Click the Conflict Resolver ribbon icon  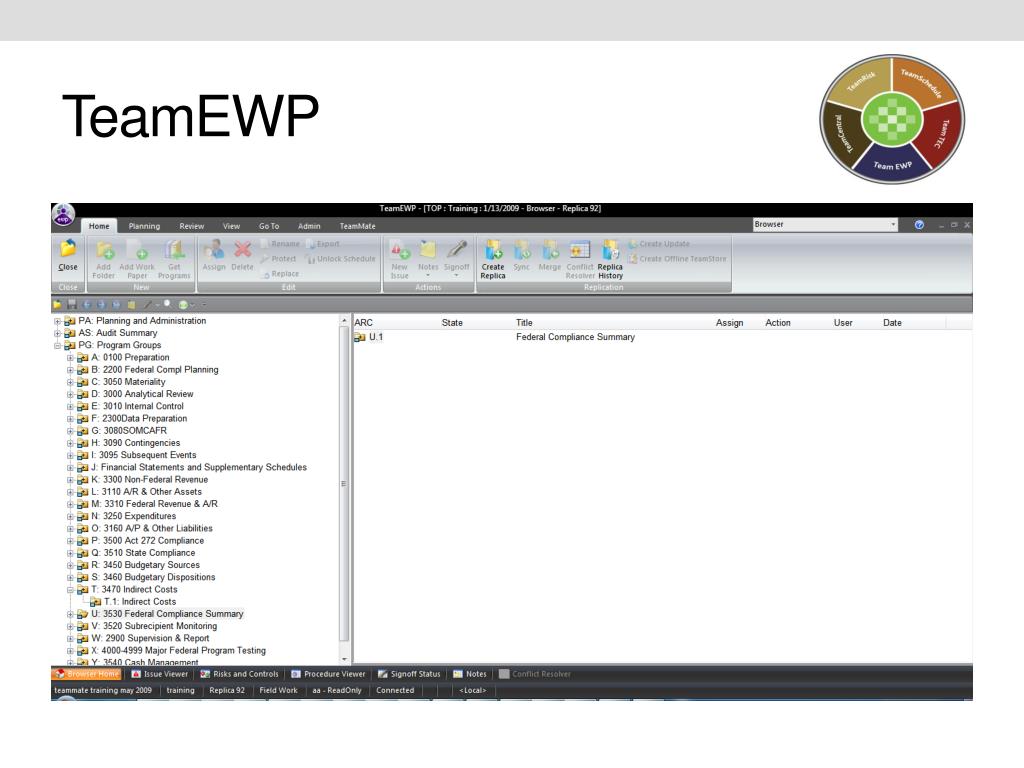pyautogui.click(x=580, y=249)
